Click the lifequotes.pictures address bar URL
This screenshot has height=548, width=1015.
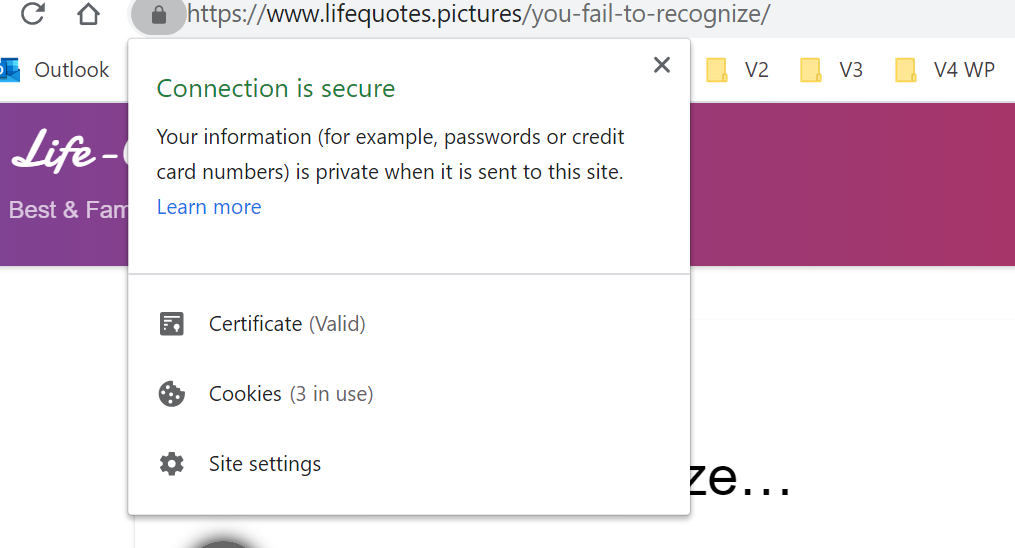click(x=480, y=15)
